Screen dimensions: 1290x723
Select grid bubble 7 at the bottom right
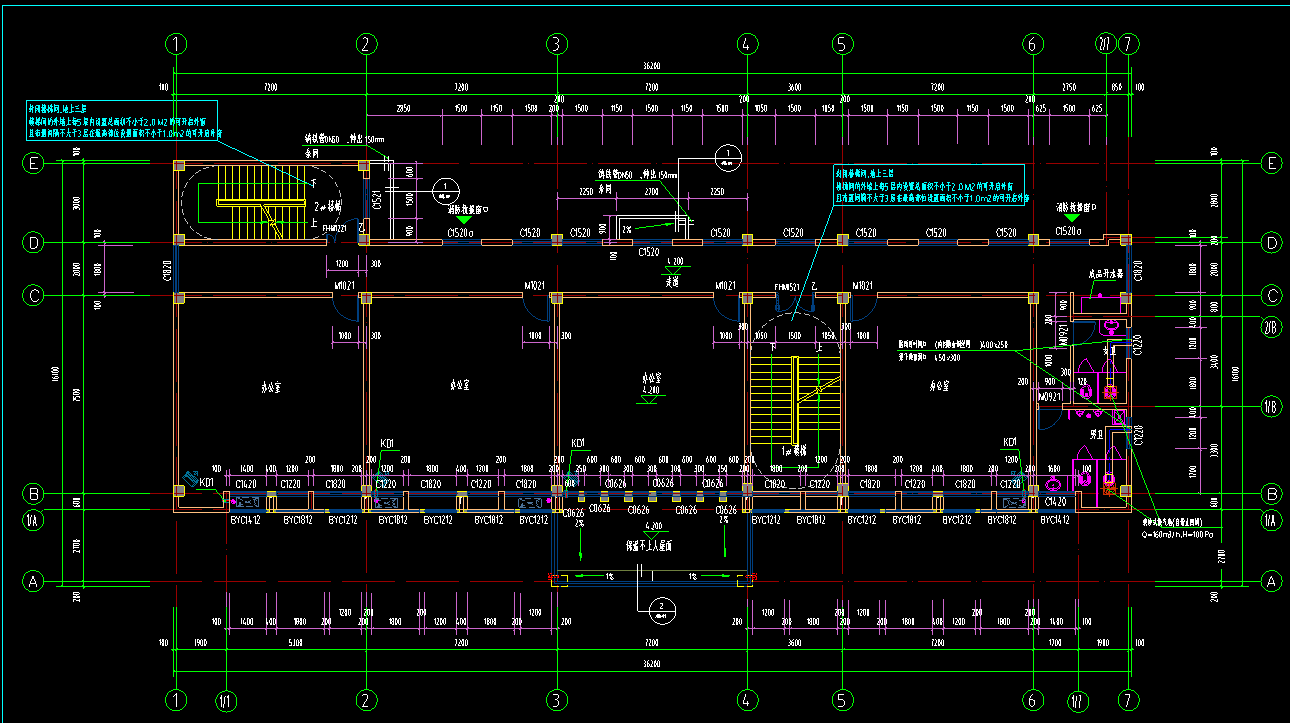(1128, 699)
